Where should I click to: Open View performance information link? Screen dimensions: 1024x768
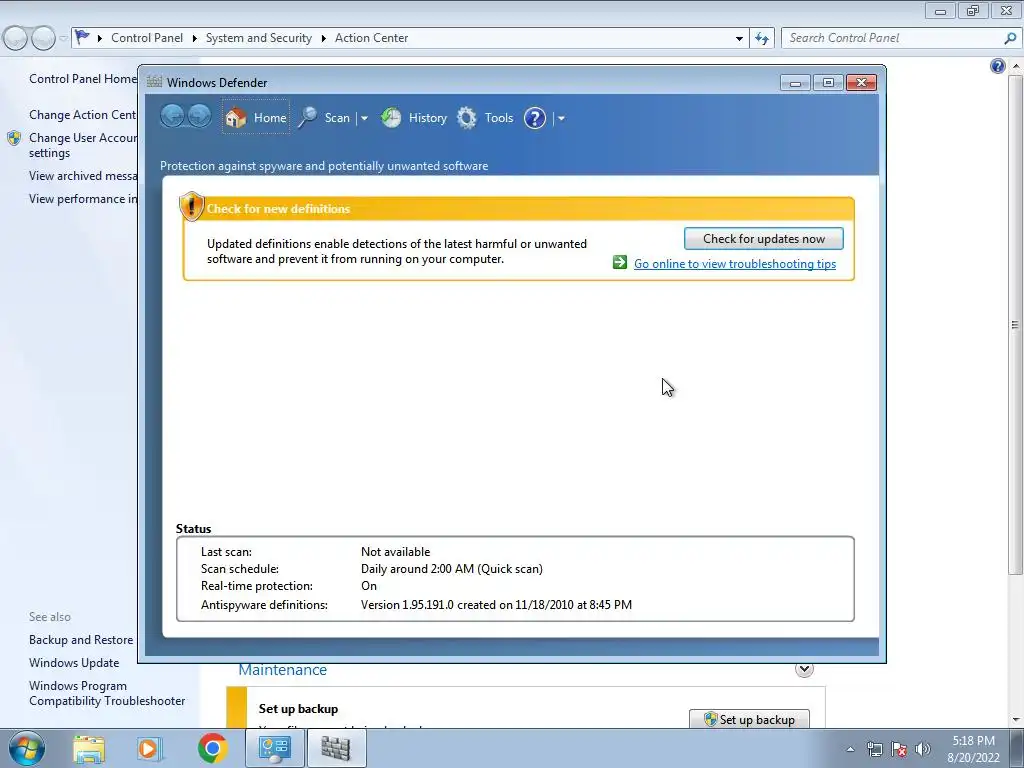pos(83,199)
